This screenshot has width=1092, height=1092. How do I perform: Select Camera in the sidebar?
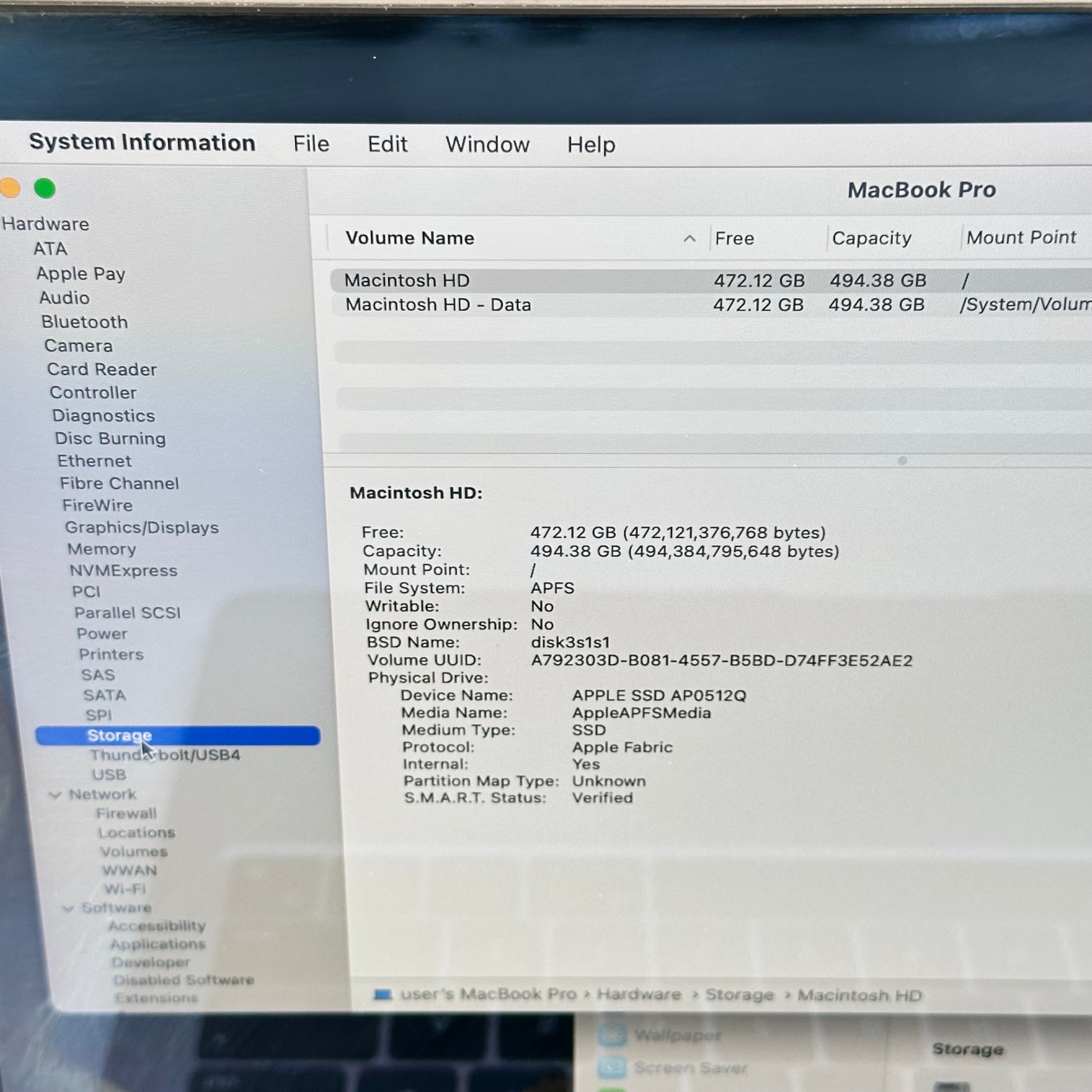coord(79,345)
